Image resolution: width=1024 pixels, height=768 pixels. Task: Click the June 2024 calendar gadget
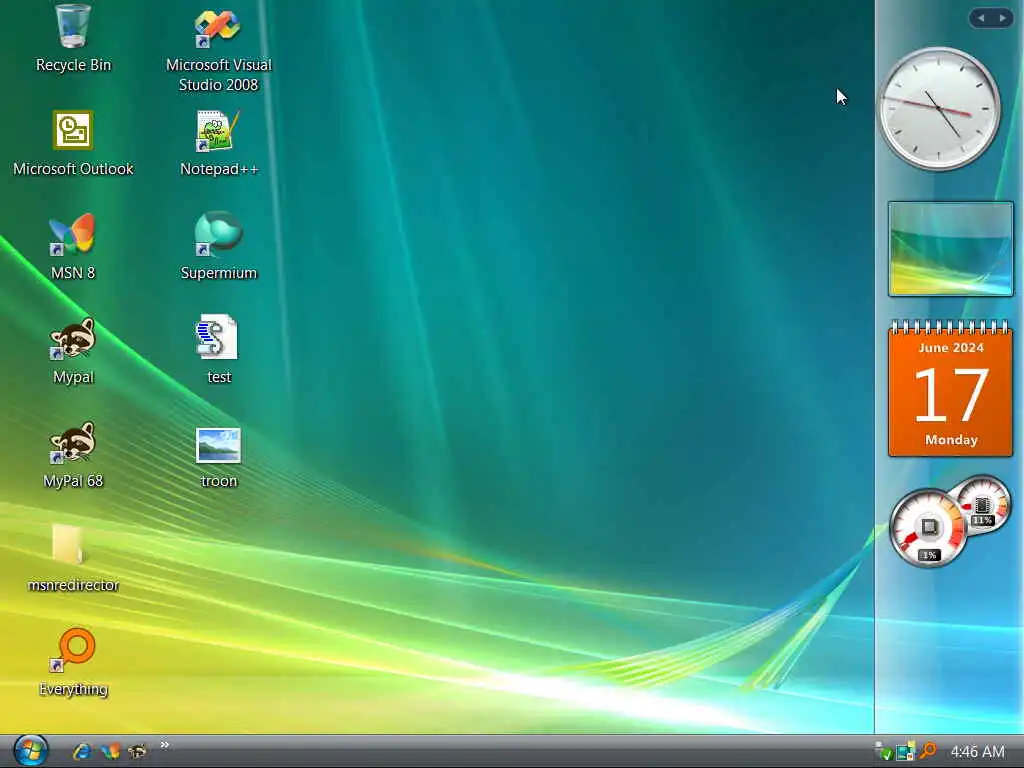950,388
